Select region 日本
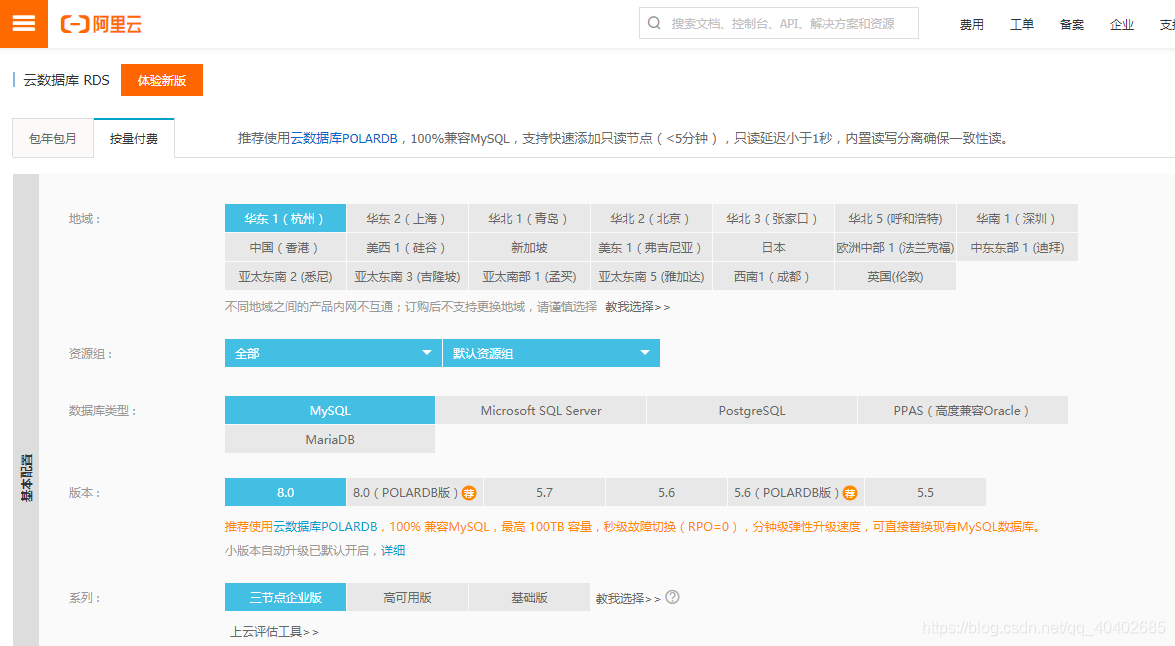Image resolution: width=1175 pixels, height=646 pixels. point(773,247)
